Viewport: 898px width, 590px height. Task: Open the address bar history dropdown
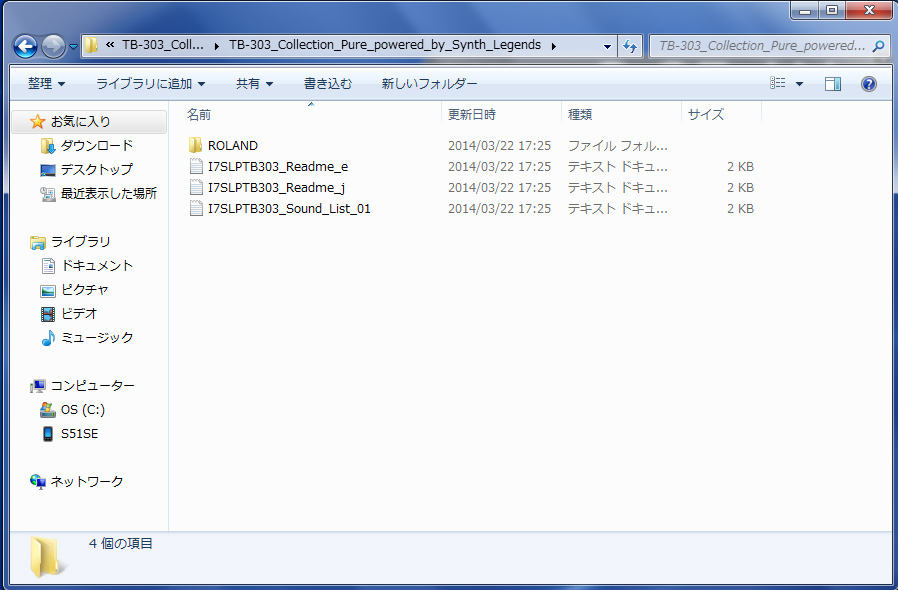pyautogui.click(x=607, y=46)
